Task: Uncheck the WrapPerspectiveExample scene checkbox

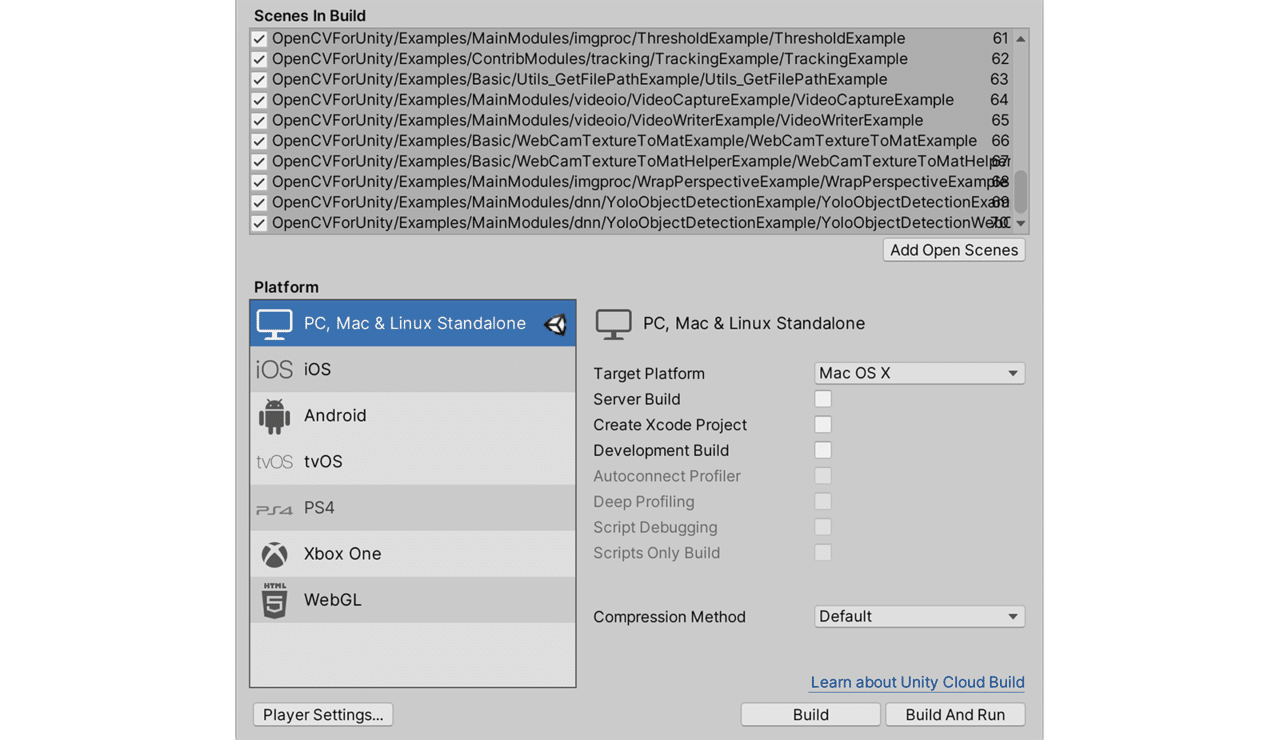Action: 259,182
